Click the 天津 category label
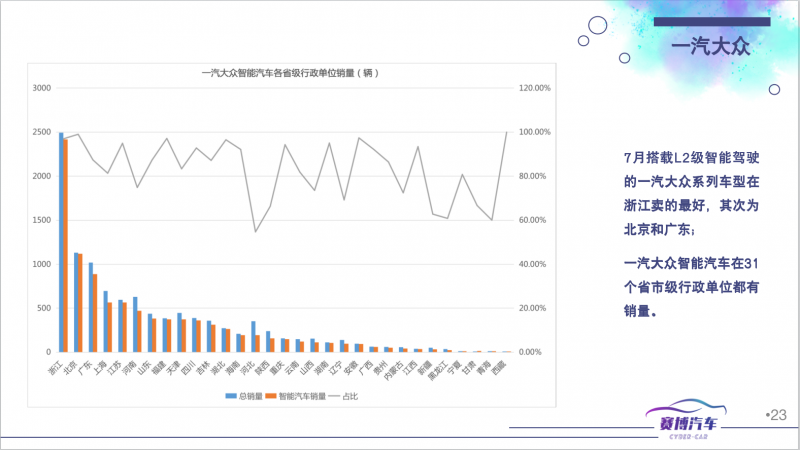The image size is (800, 450). click(x=174, y=367)
